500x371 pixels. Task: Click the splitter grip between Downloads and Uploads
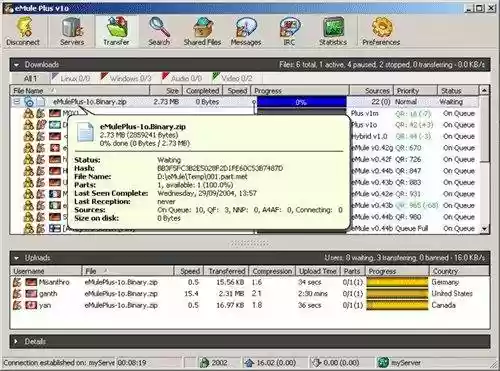coord(250,244)
